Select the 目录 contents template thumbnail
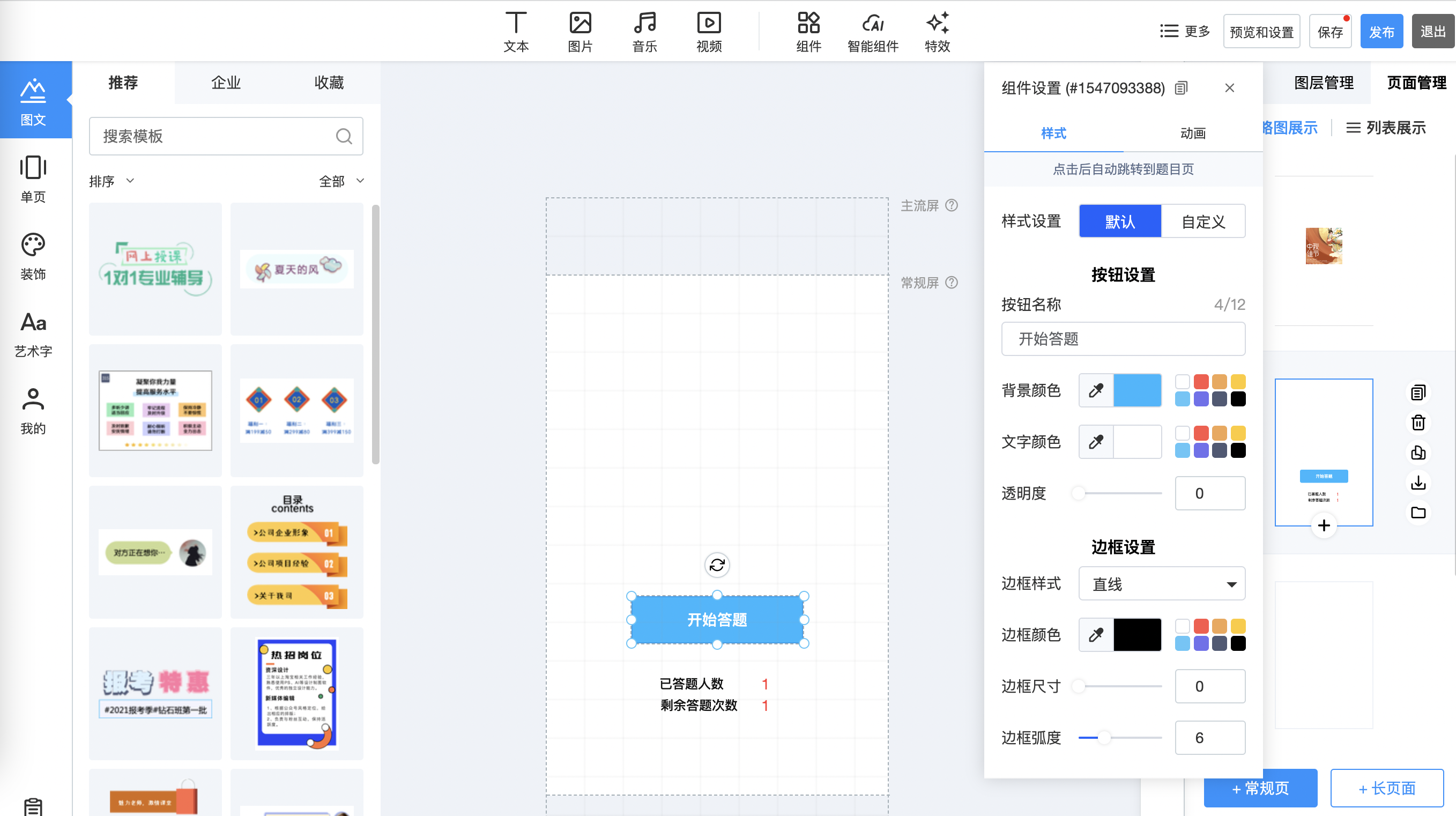The width and height of the screenshot is (1456, 816). click(297, 552)
